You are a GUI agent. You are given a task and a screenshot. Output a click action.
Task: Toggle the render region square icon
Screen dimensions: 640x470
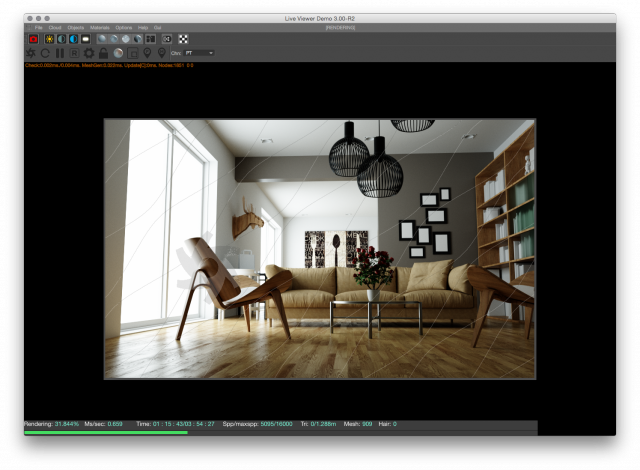pyautogui.click(x=133, y=53)
